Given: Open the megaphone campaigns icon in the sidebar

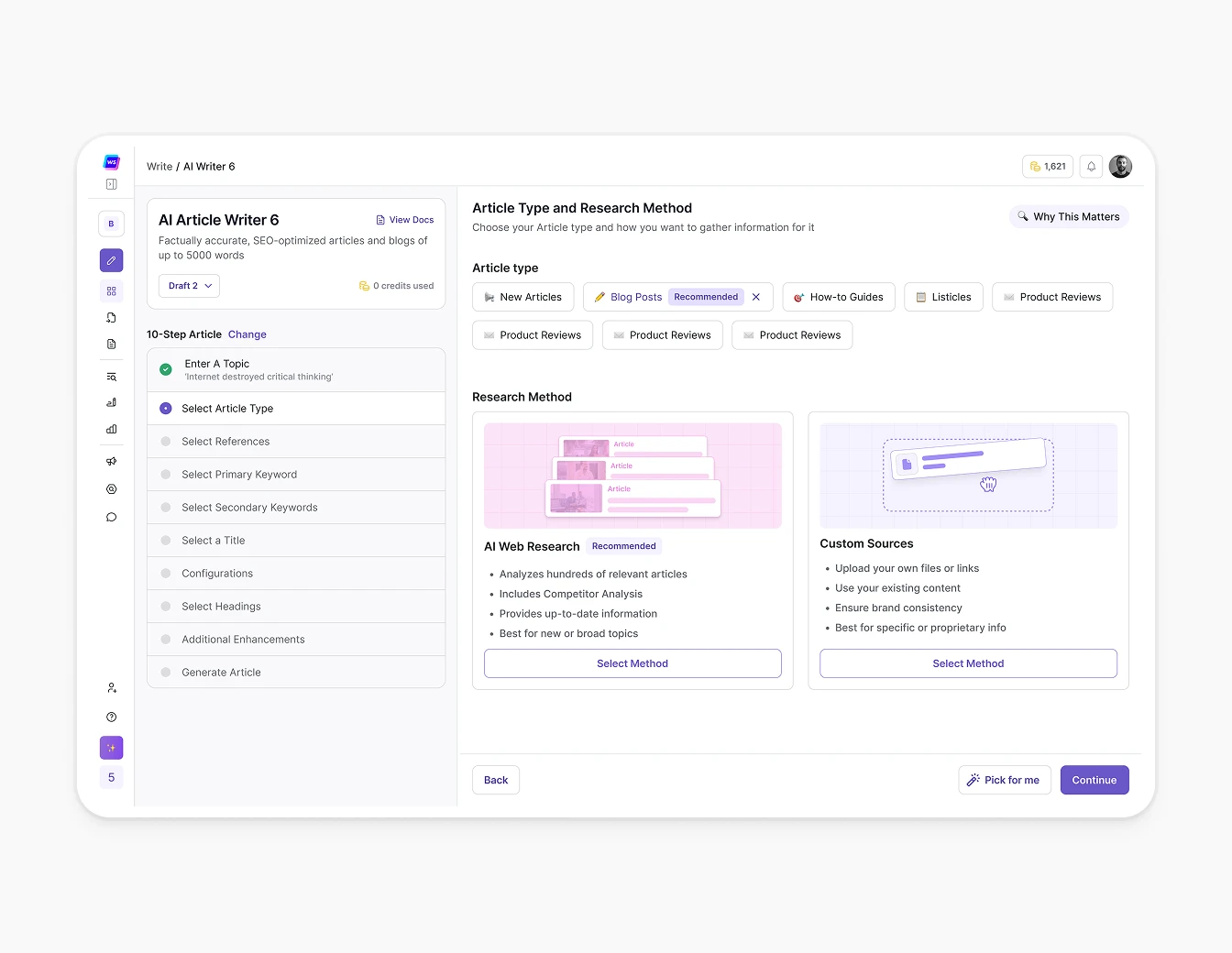Looking at the screenshot, I should [111, 461].
